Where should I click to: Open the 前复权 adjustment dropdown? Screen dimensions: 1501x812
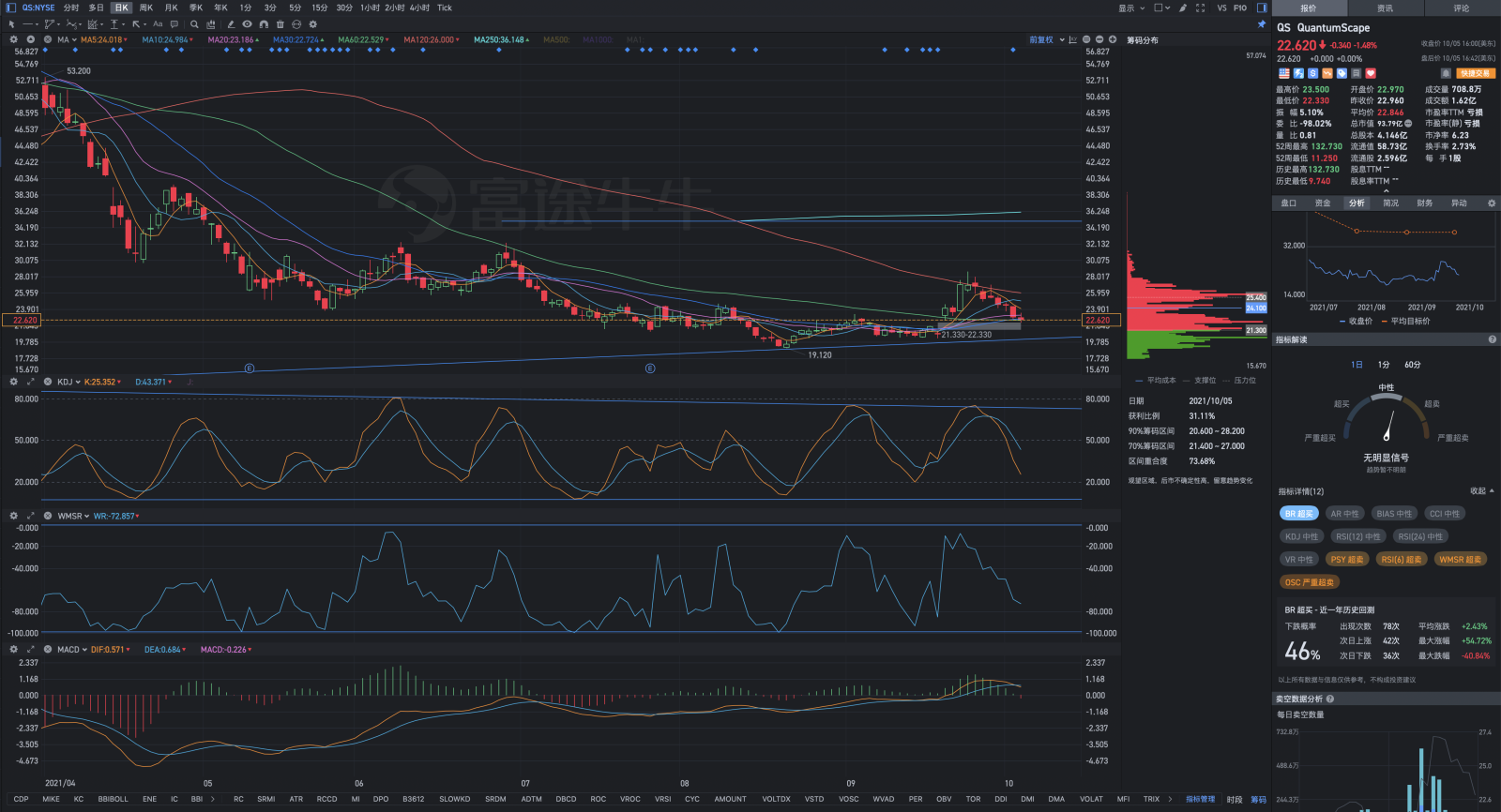click(x=1047, y=40)
